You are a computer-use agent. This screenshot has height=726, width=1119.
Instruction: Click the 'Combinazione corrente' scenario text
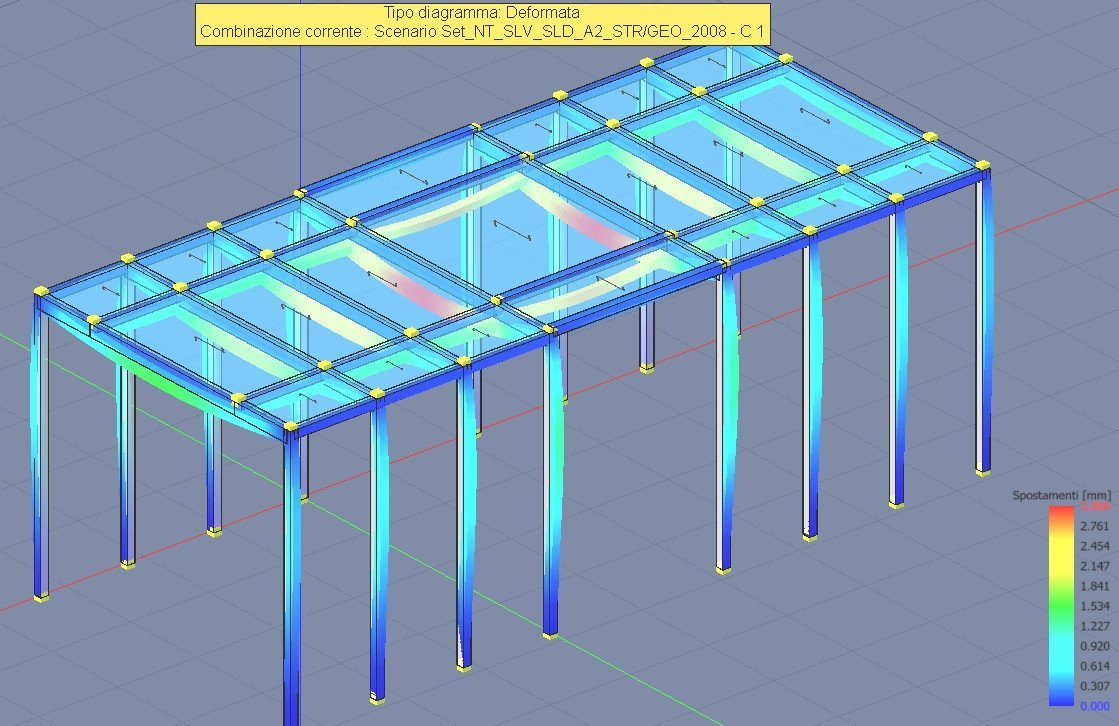point(482,32)
